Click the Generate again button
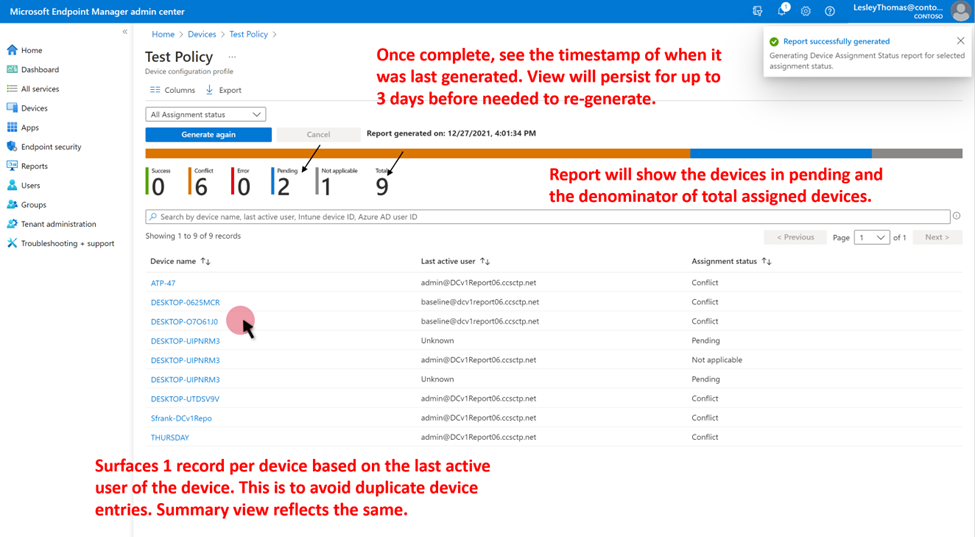Viewport: 975px width, 537px height. click(x=208, y=134)
